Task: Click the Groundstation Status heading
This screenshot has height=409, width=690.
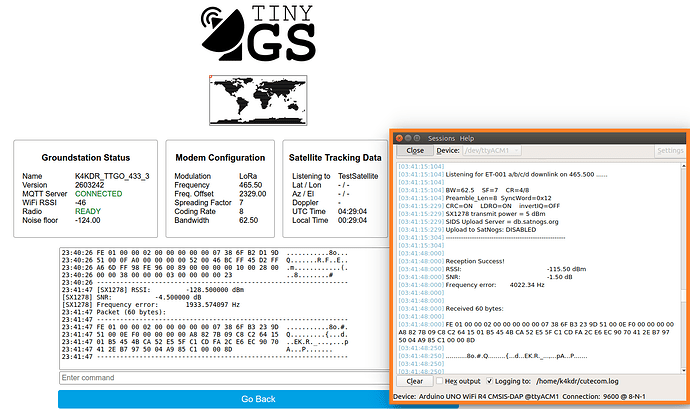Action: [x=86, y=158]
